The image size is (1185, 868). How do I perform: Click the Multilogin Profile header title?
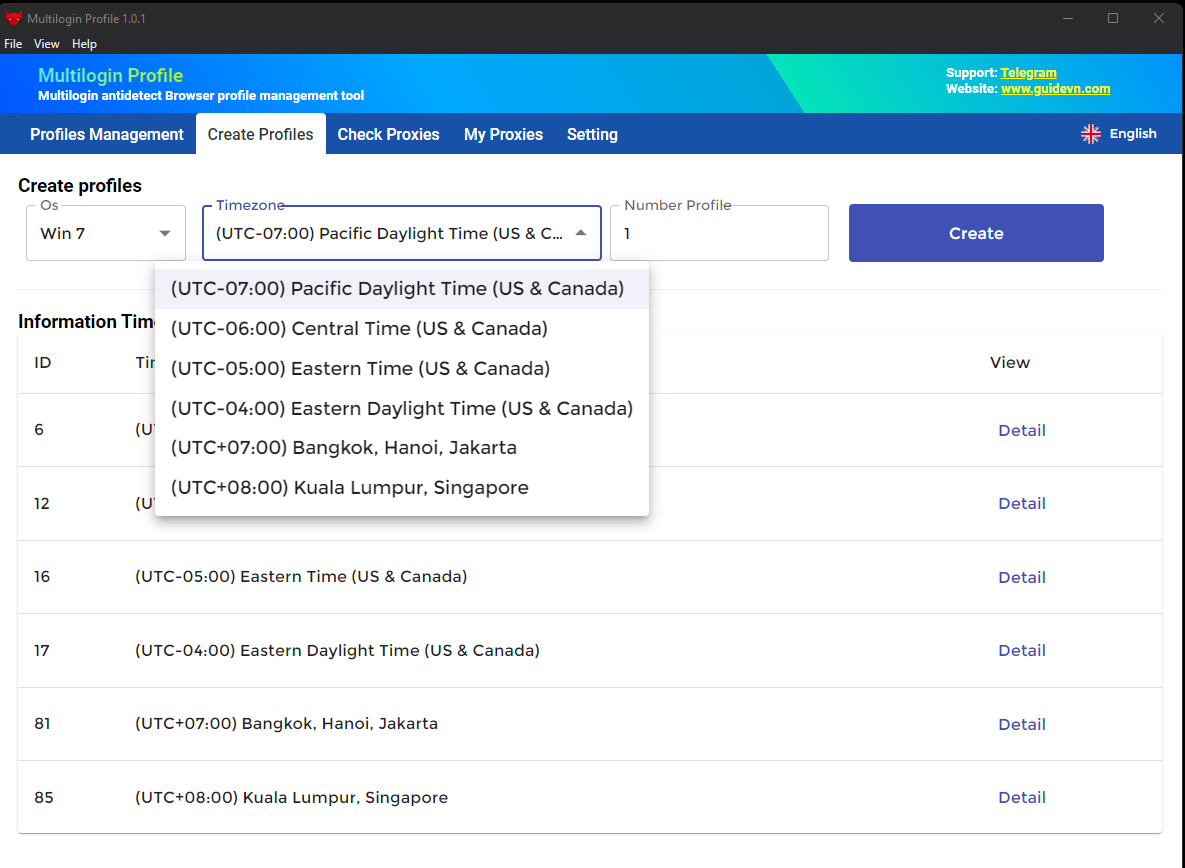pos(110,76)
